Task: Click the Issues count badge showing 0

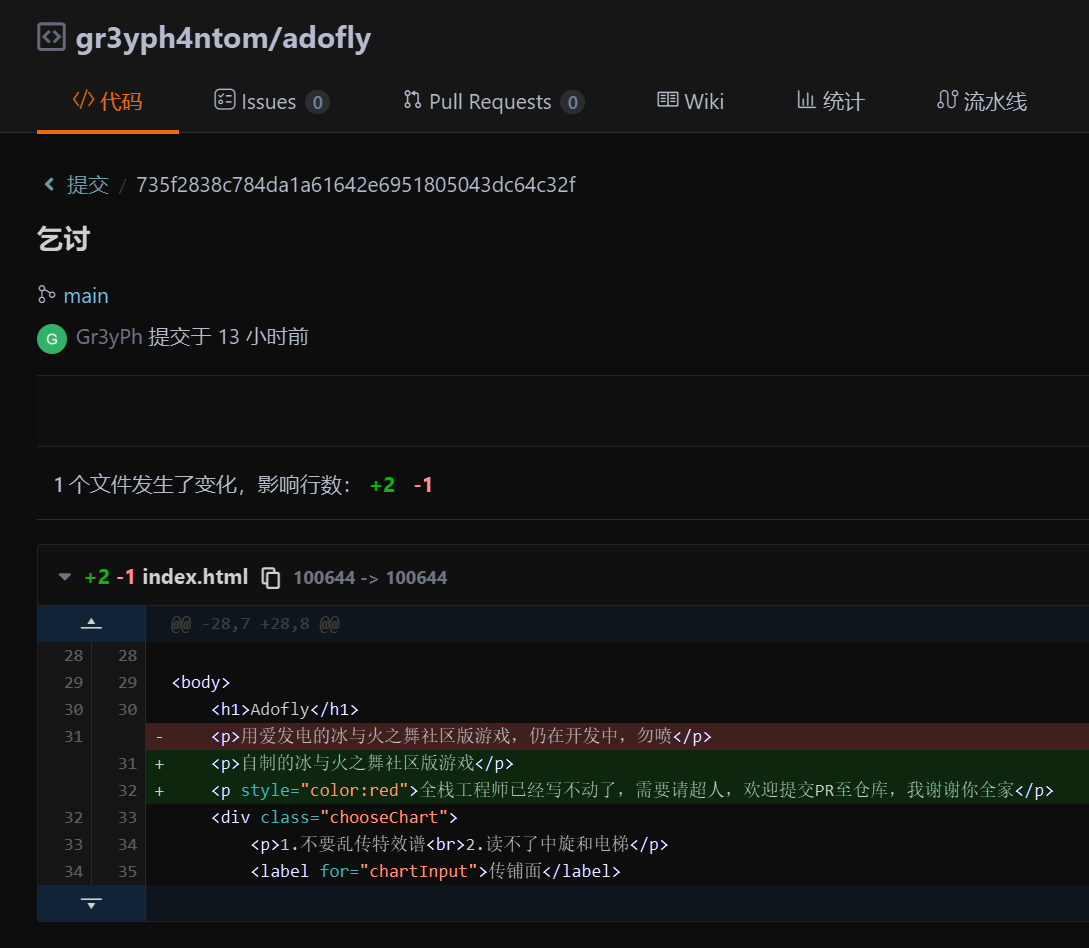Action: tap(317, 102)
